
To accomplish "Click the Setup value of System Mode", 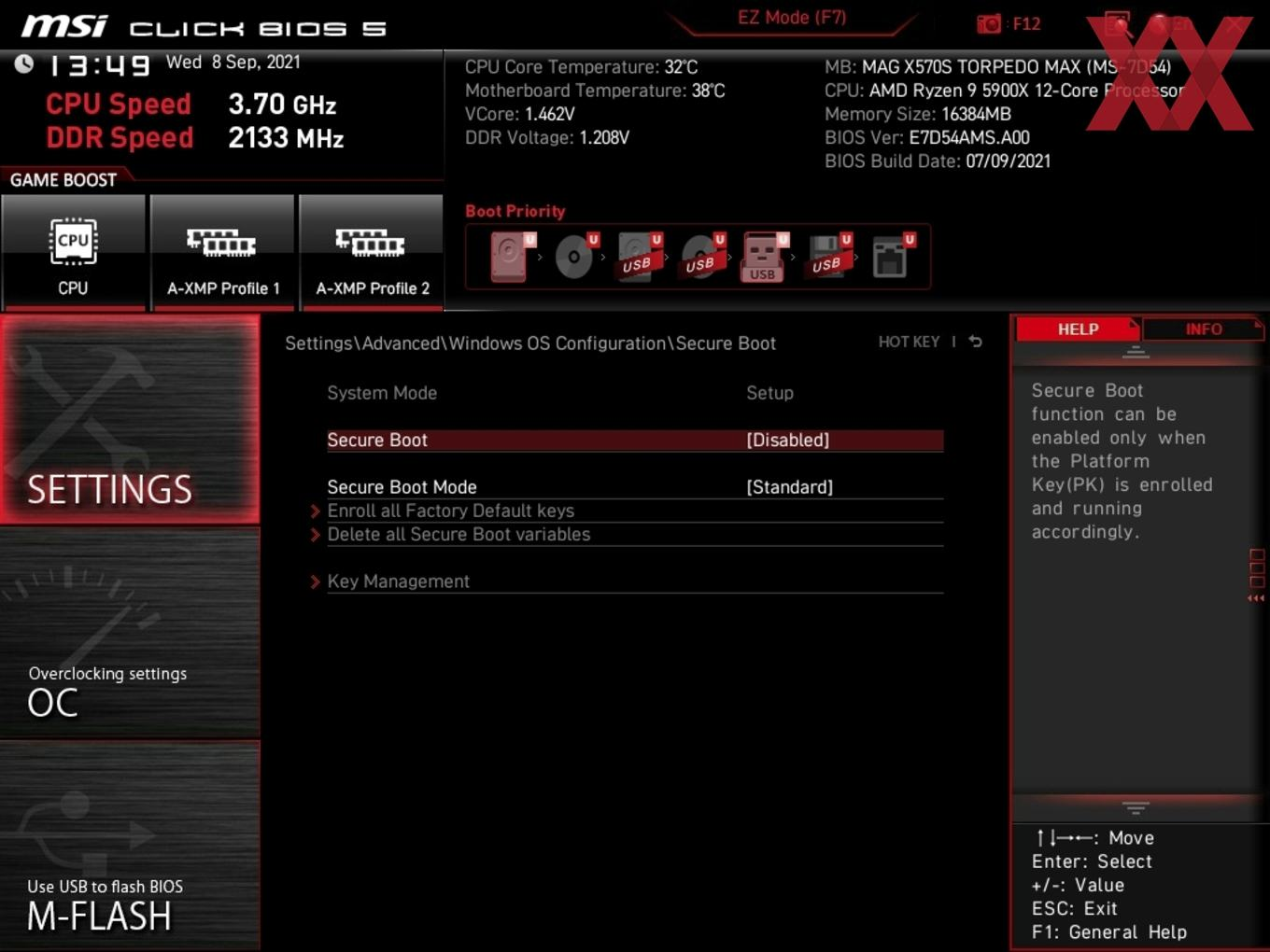I will coord(769,393).
